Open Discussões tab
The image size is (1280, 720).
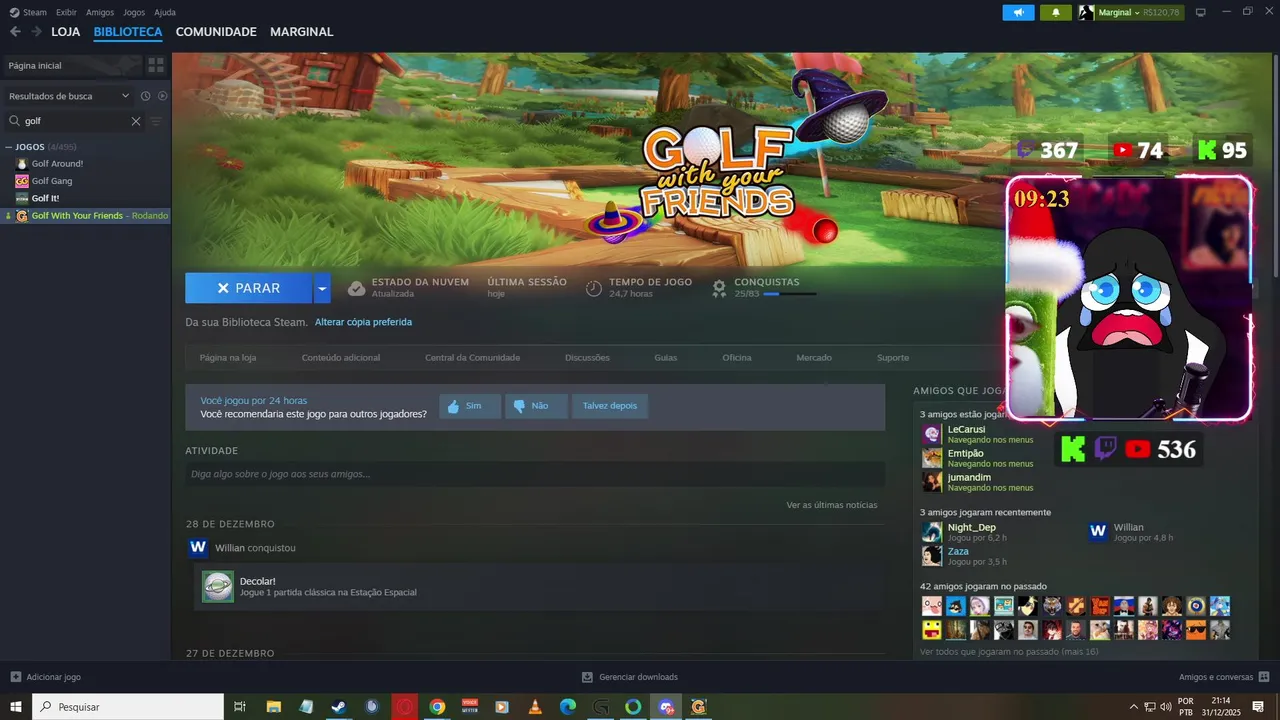pos(587,358)
